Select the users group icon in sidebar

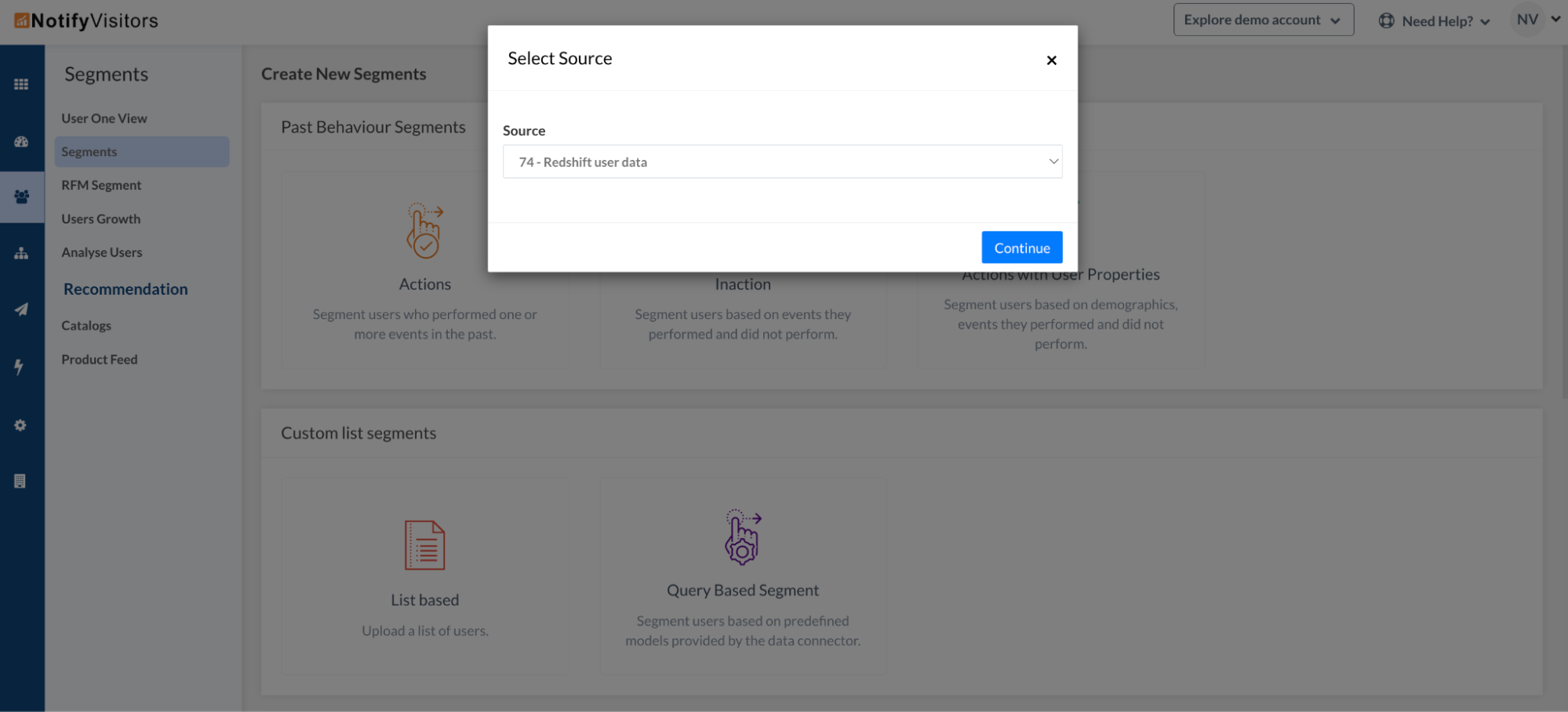click(x=21, y=197)
